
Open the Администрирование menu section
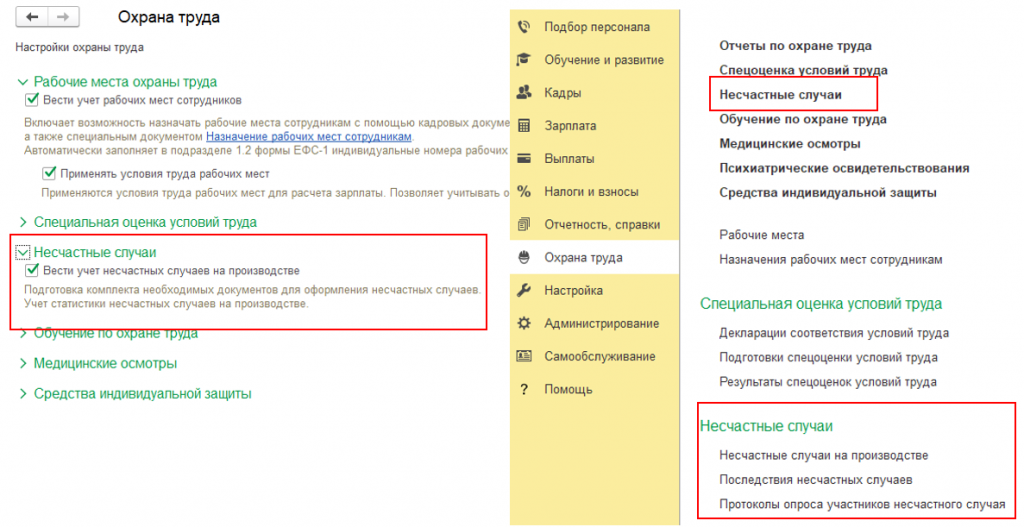pyautogui.click(x=594, y=323)
